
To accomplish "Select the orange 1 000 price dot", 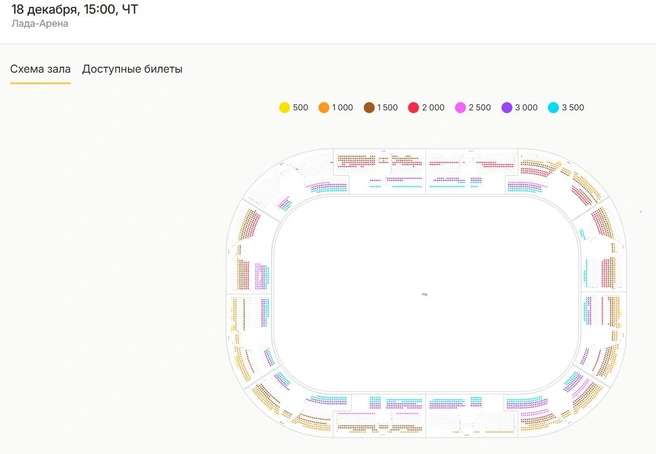I will coord(323,108).
